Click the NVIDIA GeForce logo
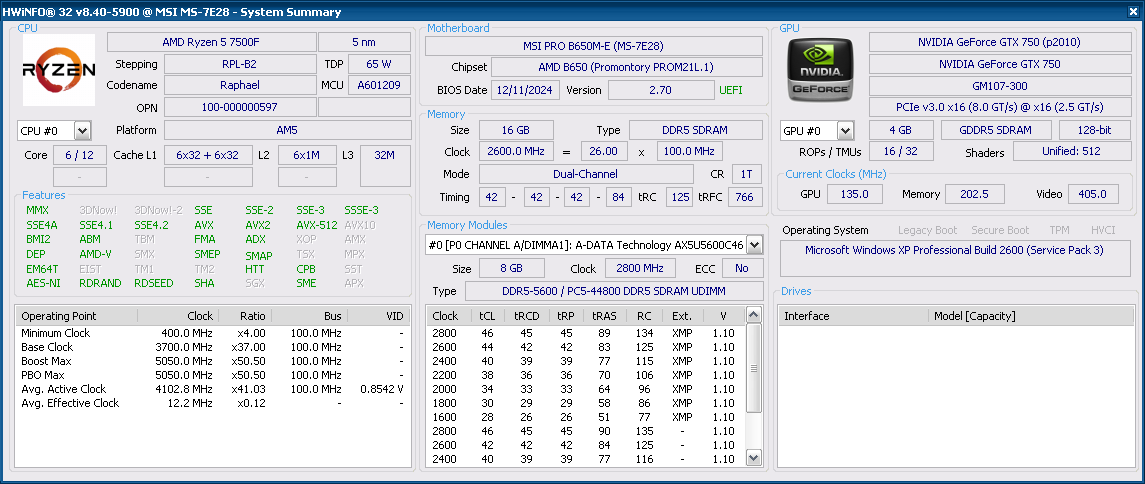Image resolution: width=1145 pixels, height=484 pixels. (x=820, y=70)
